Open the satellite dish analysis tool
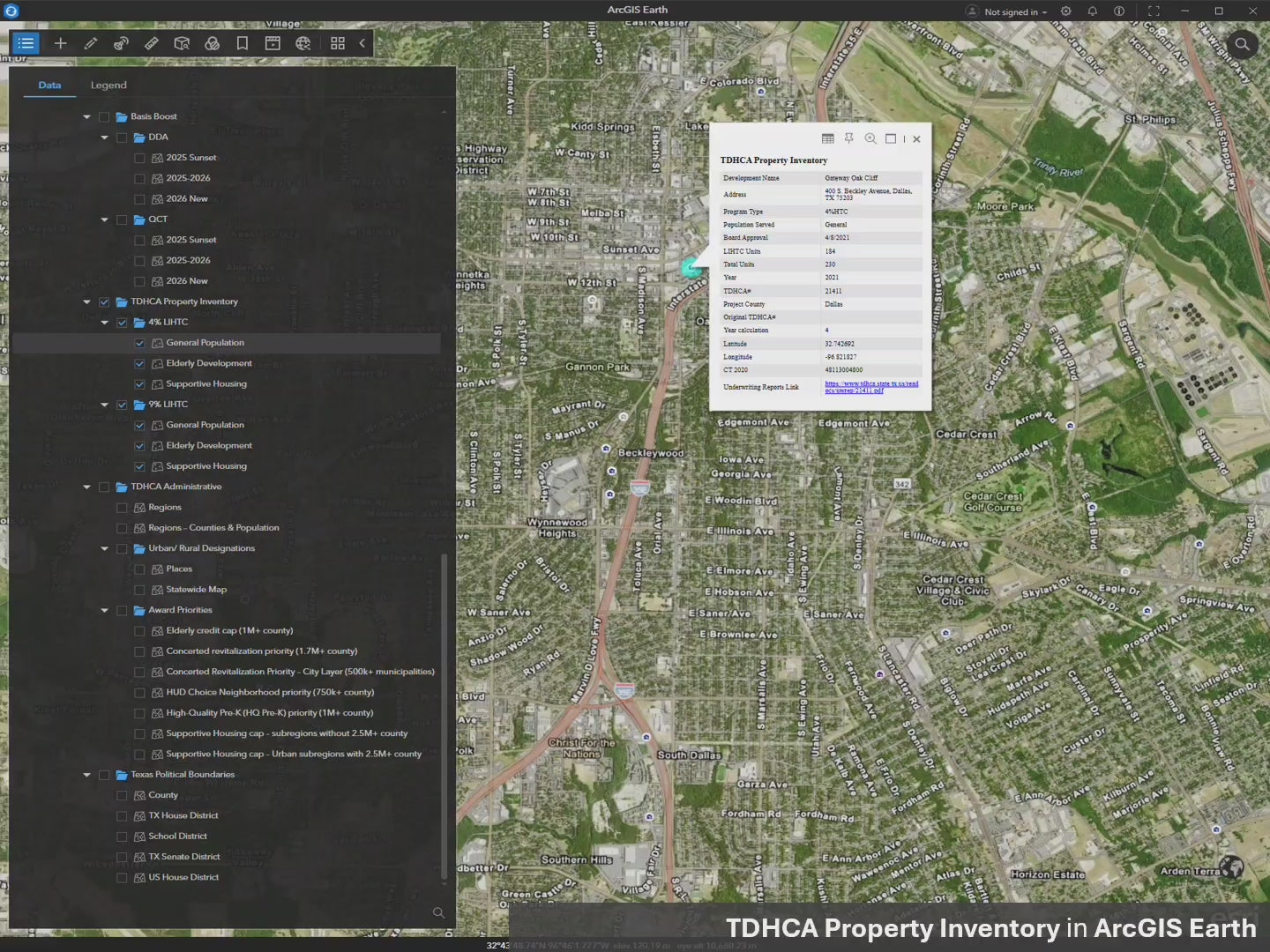Image resolution: width=1270 pixels, height=952 pixels. (x=121, y=43)
